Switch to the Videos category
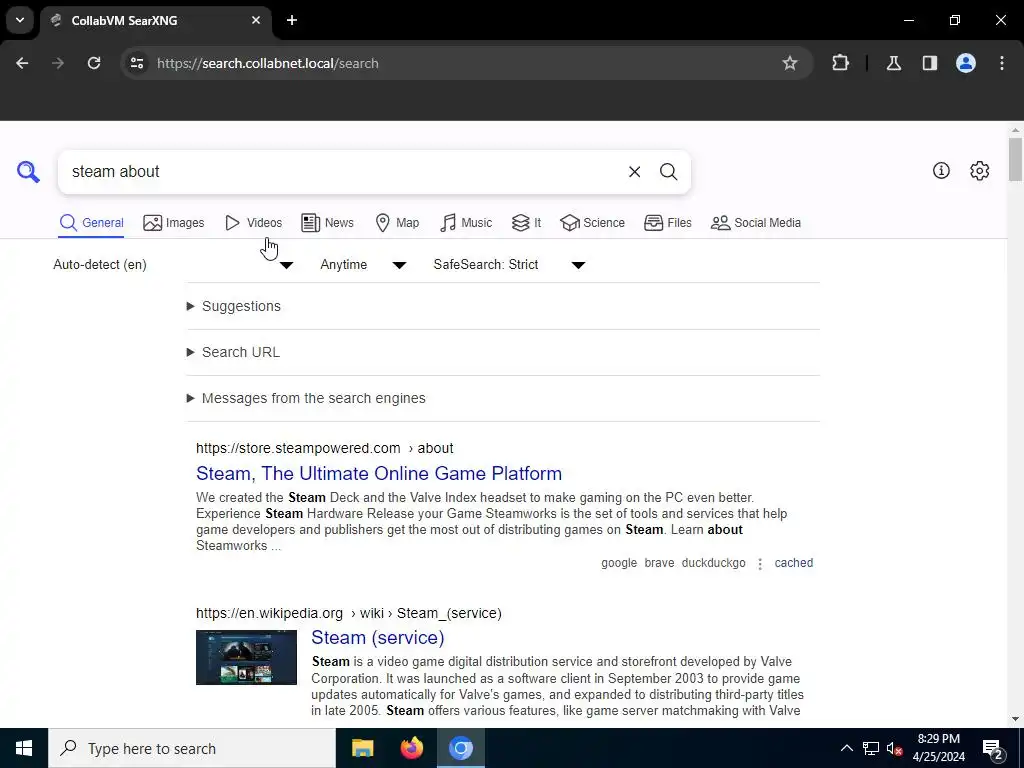This screenshot has height=768, width=1024. 253,223
